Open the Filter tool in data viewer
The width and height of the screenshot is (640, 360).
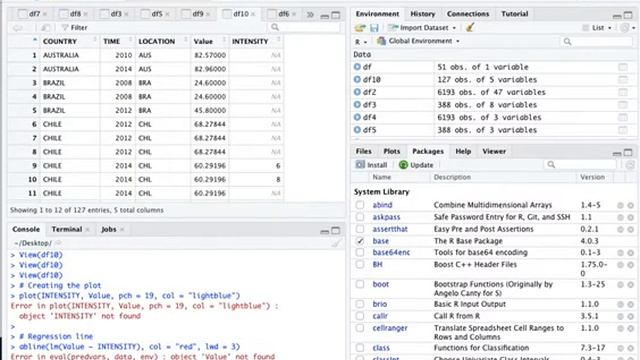[x=74, y=28]
